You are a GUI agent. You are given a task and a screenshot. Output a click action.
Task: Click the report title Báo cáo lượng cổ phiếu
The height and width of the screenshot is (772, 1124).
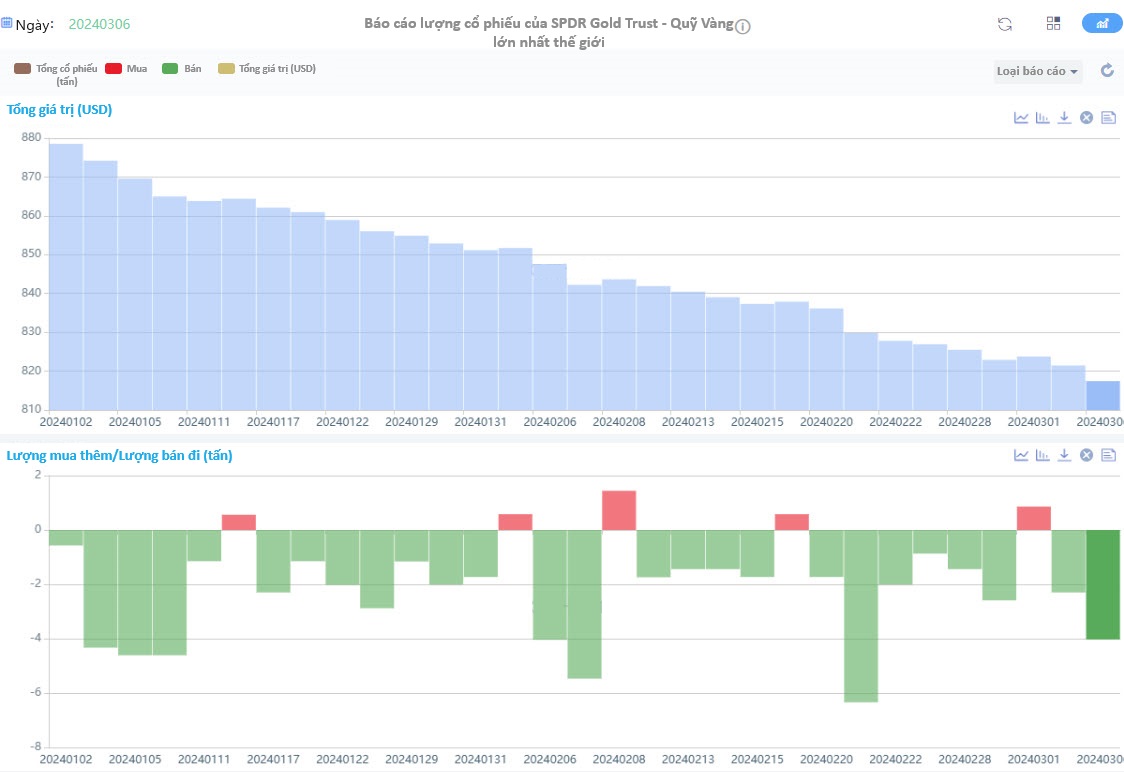point(549,32)
